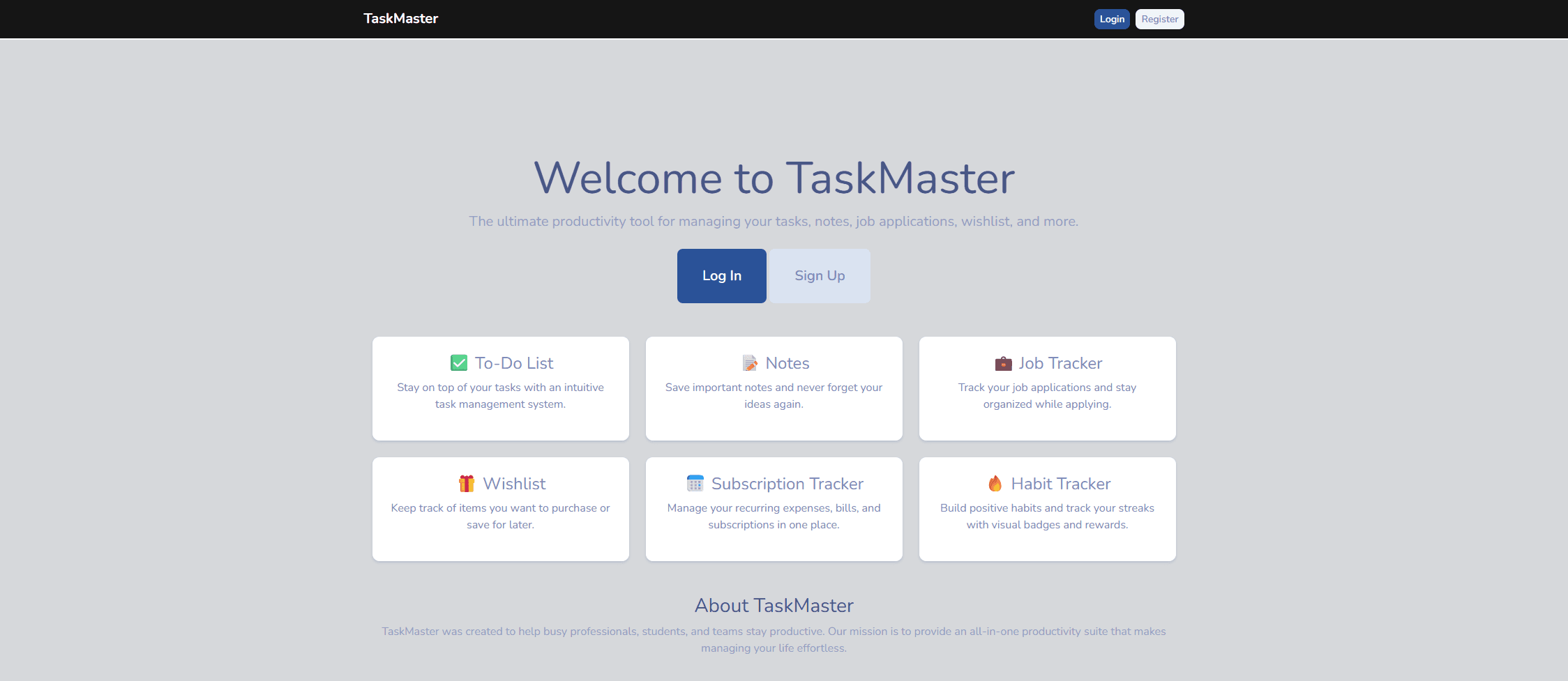Click the About TaskMaster heading
Image resolution: width=1568 pixels, height=681 pixels.
(774, 605)
